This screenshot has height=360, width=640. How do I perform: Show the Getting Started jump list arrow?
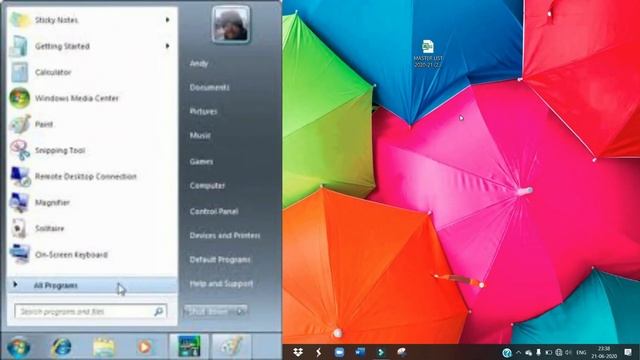click(167, 46)
